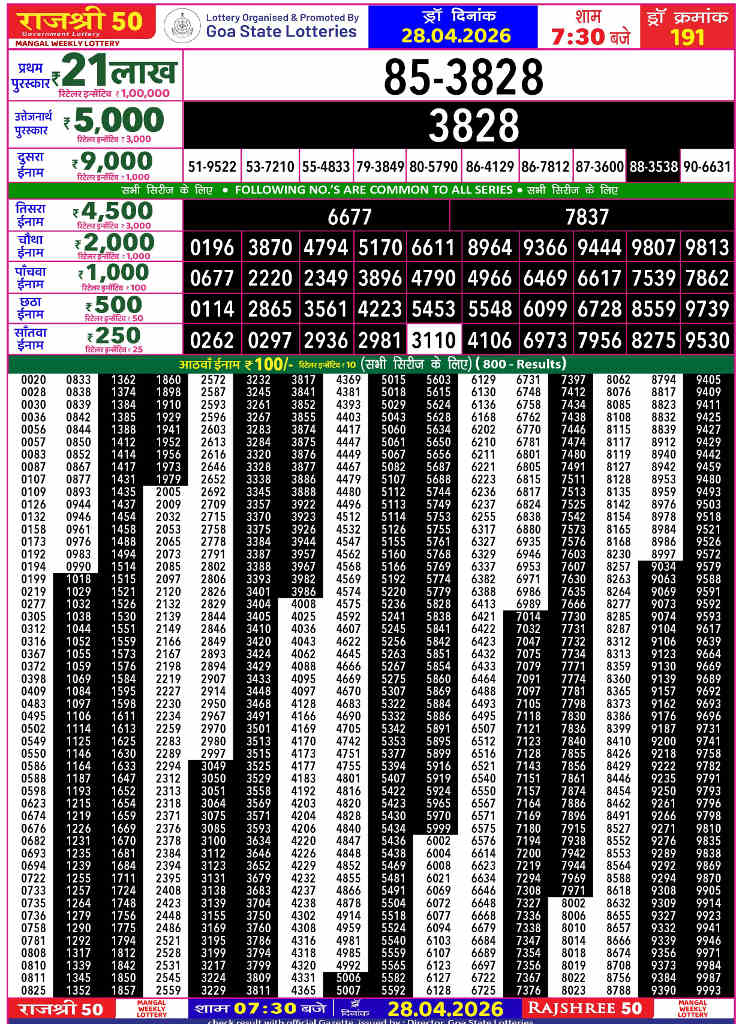Select eighth prize number 7014
The width and height of the screenshot is (739, 1024).
(x=528, y=616)
